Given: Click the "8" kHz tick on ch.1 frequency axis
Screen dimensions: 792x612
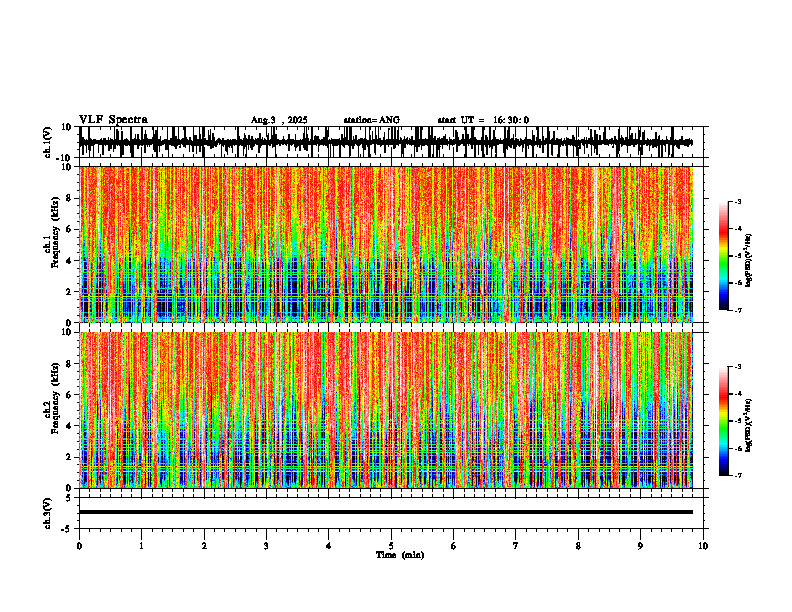Looking at the screenshot, I should (x=70, y=198).
